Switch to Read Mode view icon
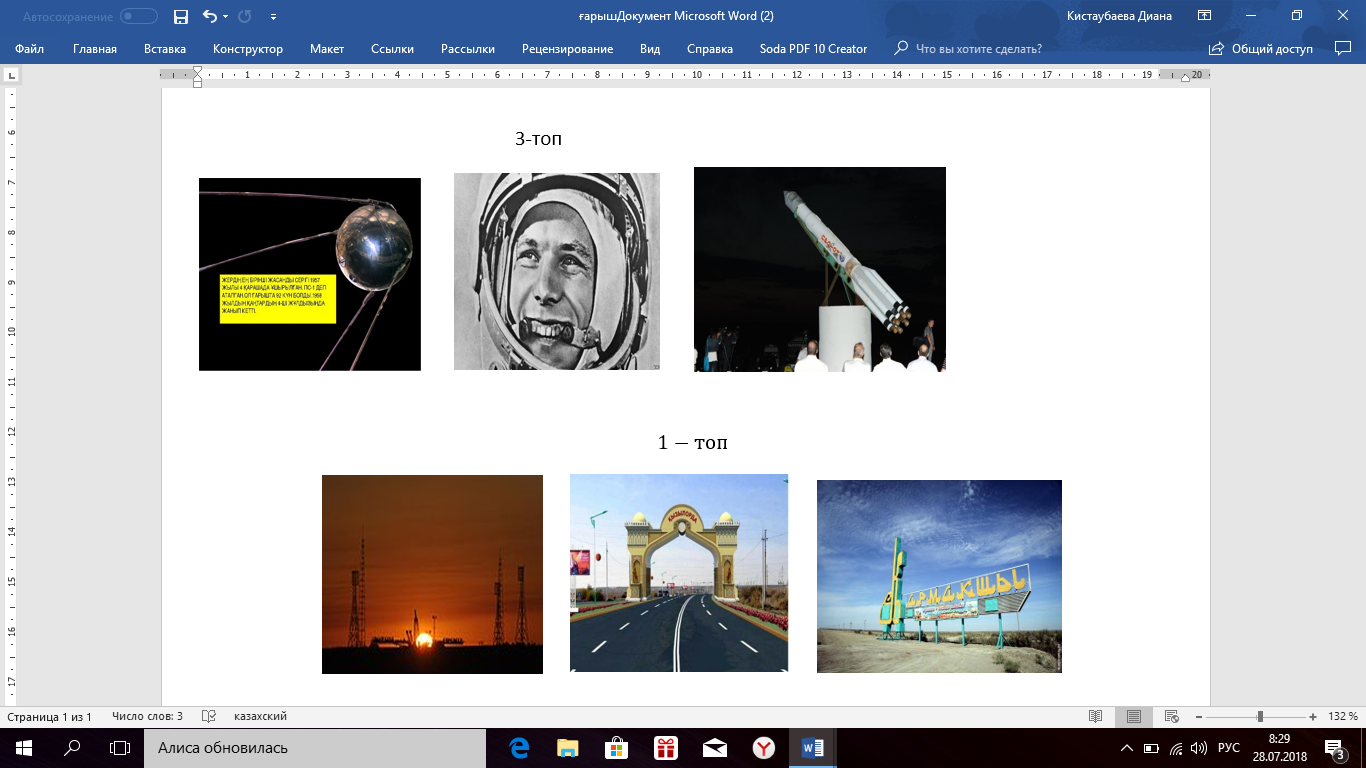This screenshot has width=1366, height=768. [x=1096, y=717]
